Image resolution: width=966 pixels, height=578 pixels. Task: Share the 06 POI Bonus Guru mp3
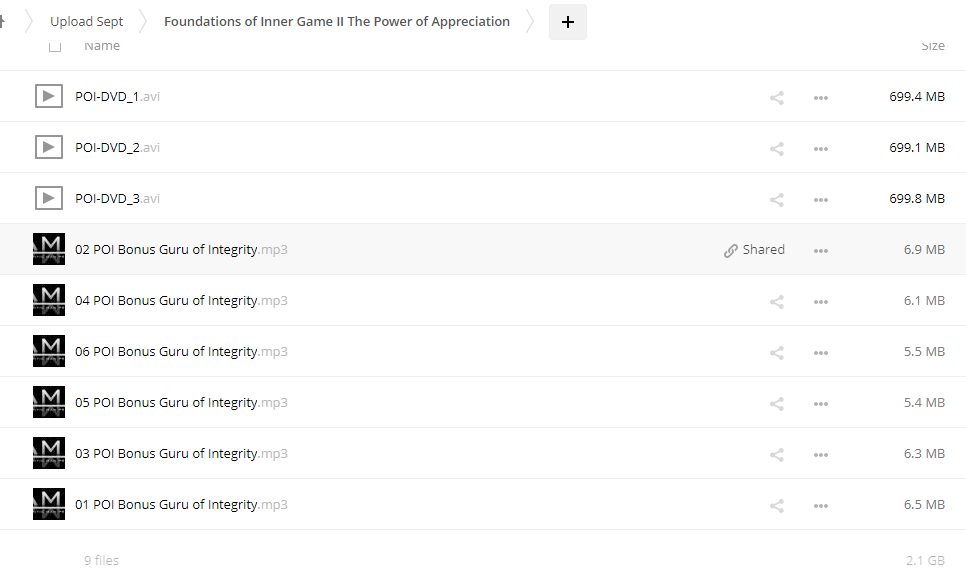point(776,352)
